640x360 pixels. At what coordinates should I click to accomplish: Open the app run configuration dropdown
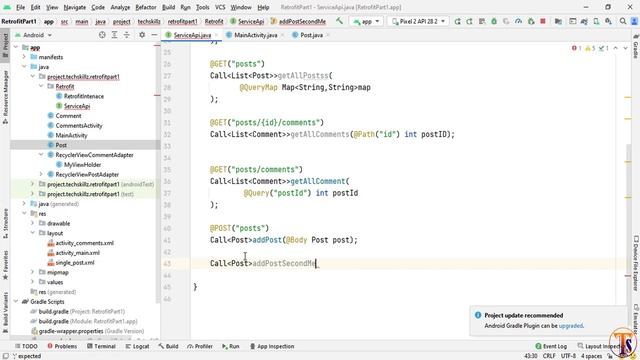click(366, 21)
